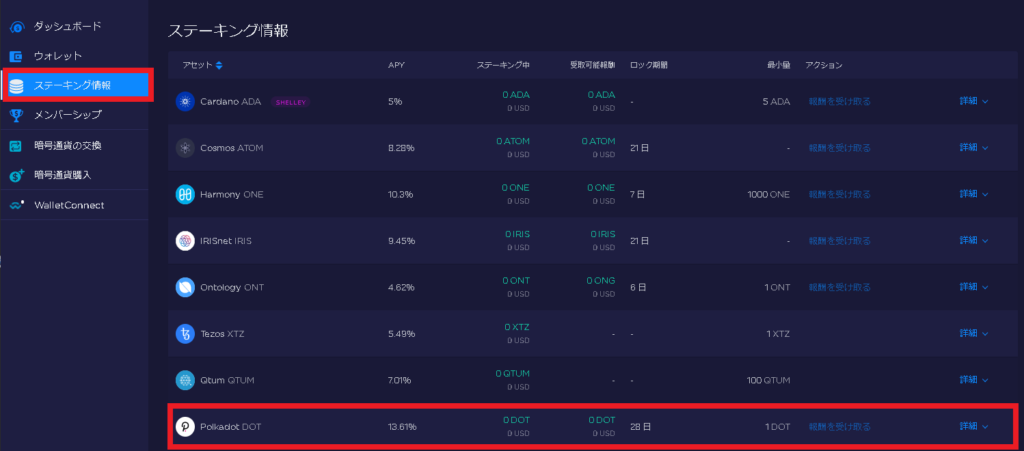
Task: Click the crypto exchange icon
Action: click(18, 146)
